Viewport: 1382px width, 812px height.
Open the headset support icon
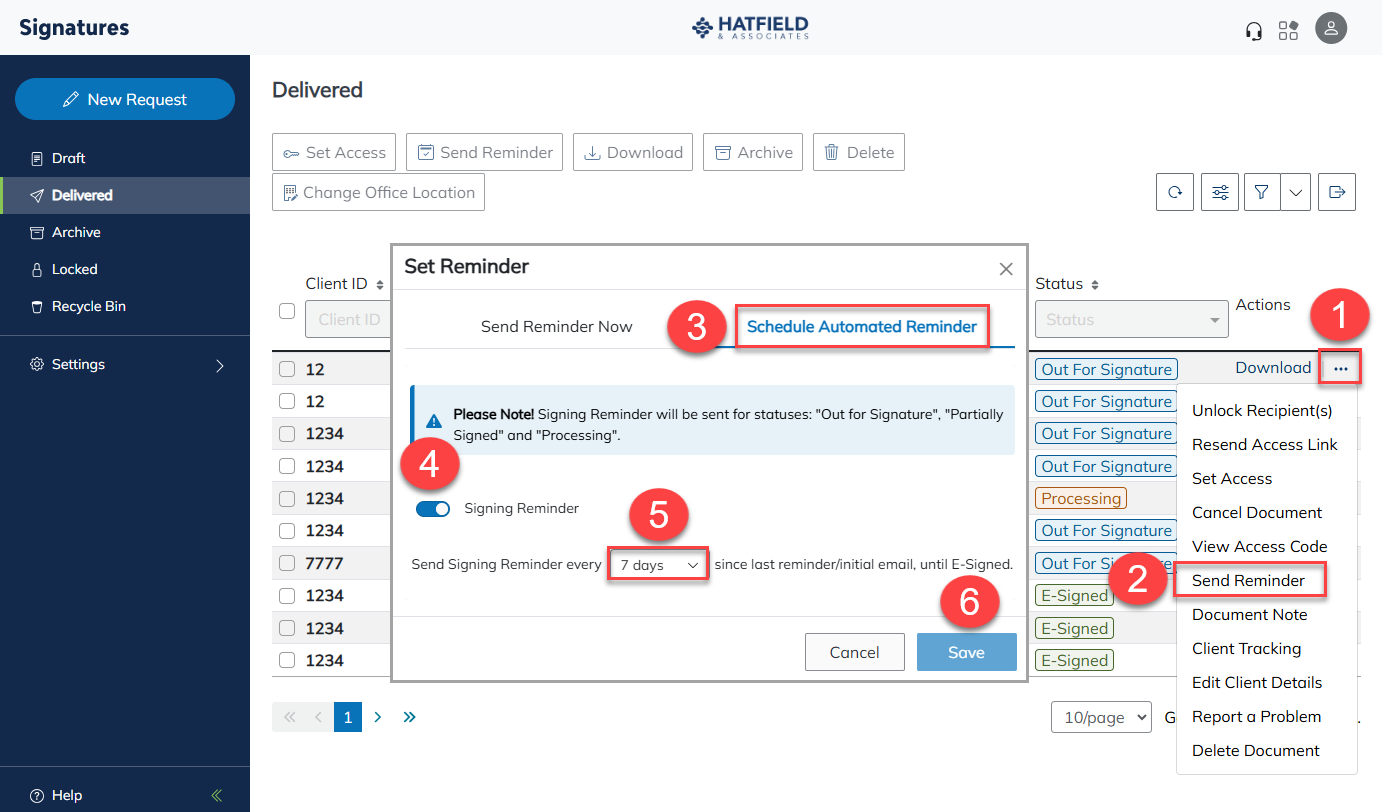coord(1253,28)
